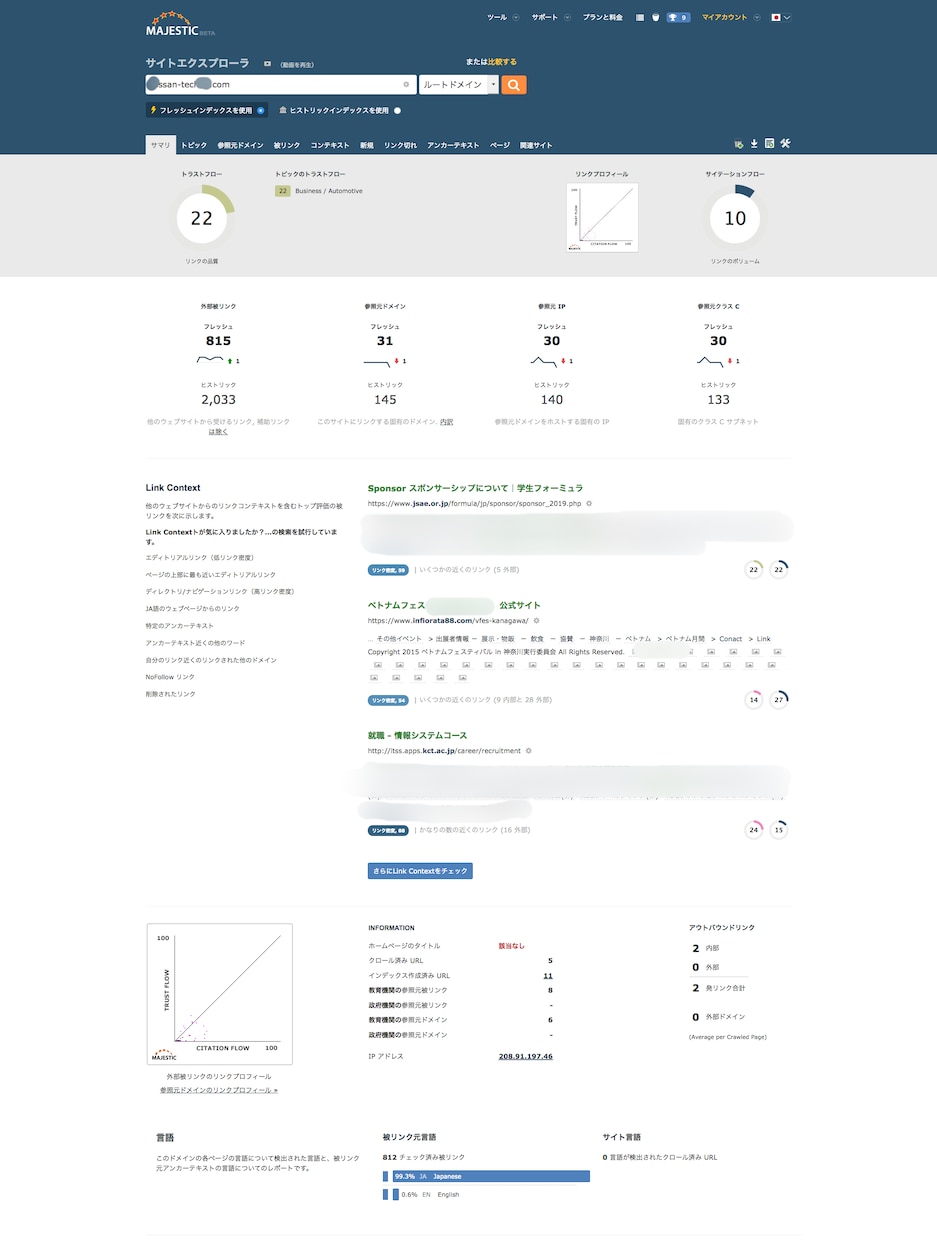937x1240 pixels.
Task: Click the download icon on the tab bar
Action: [754, 144]
